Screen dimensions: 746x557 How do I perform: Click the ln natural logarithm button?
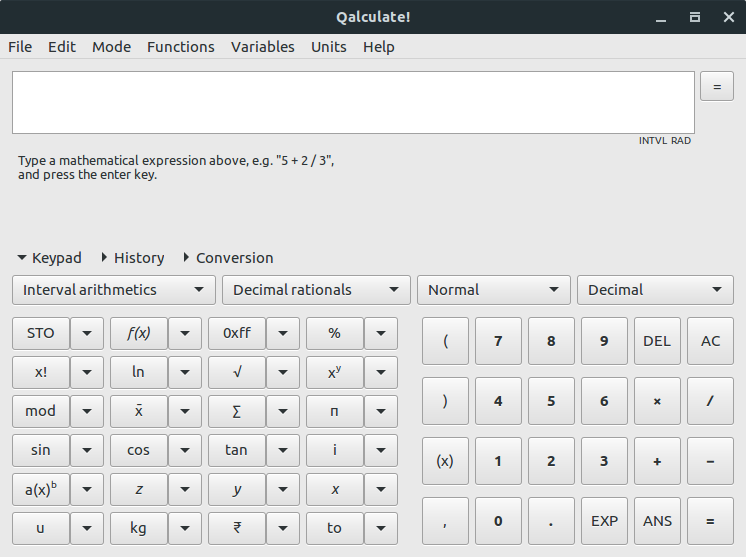[x=139, y=372]
